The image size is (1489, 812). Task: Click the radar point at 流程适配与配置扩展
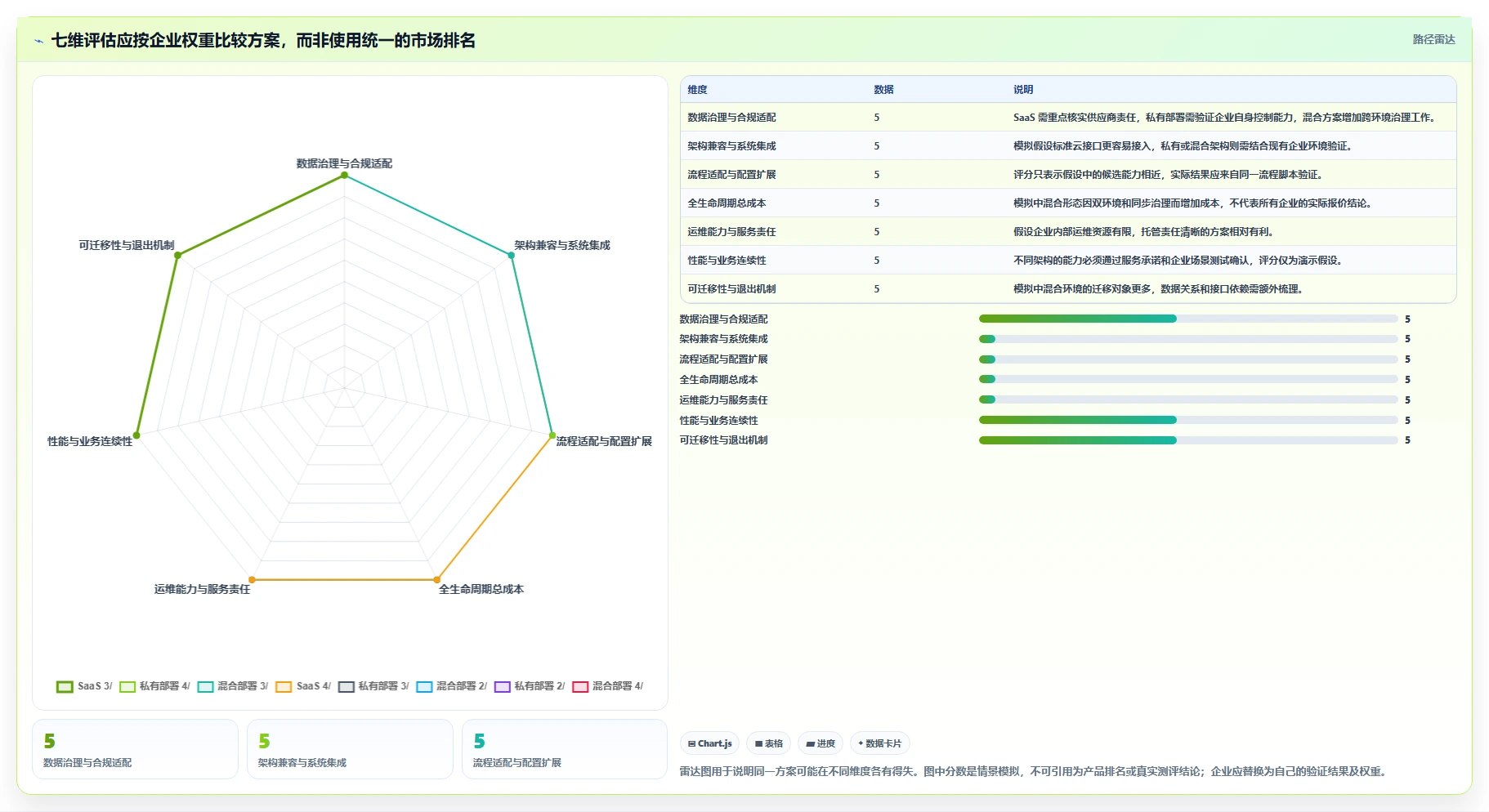coord(552,435)
